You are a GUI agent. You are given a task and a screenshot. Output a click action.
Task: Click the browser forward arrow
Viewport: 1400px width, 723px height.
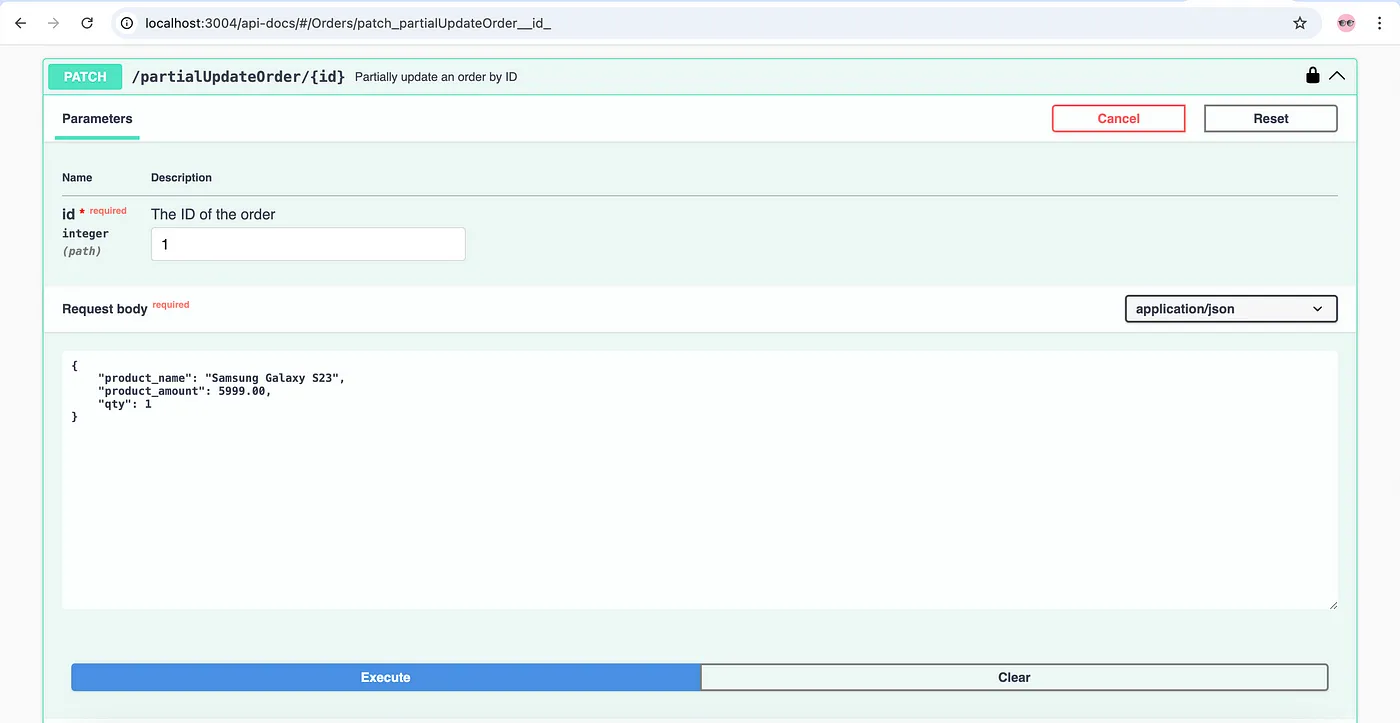(x=54, y=23)
